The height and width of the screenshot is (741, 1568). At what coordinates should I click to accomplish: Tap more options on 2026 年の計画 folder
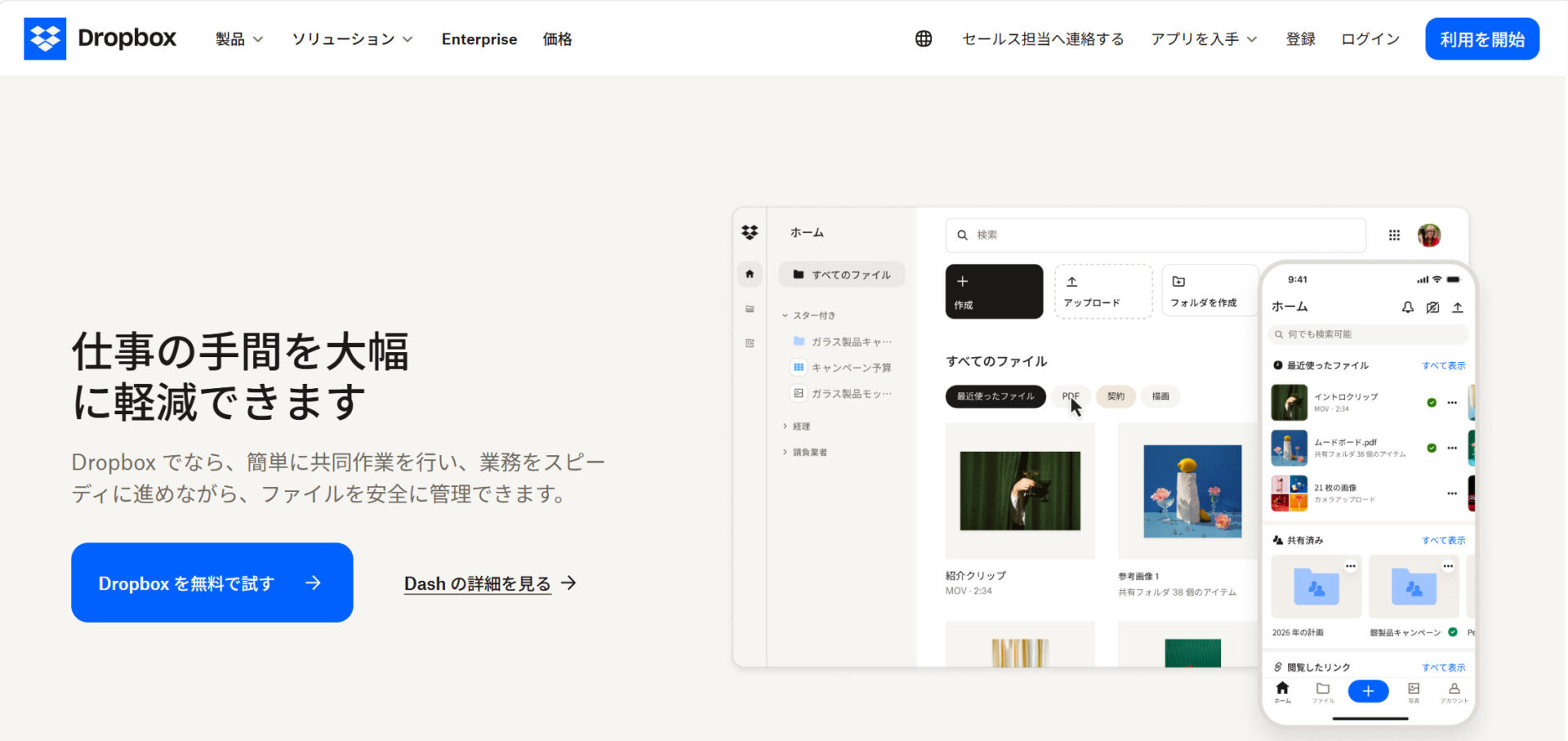(x=1351, y=566)
